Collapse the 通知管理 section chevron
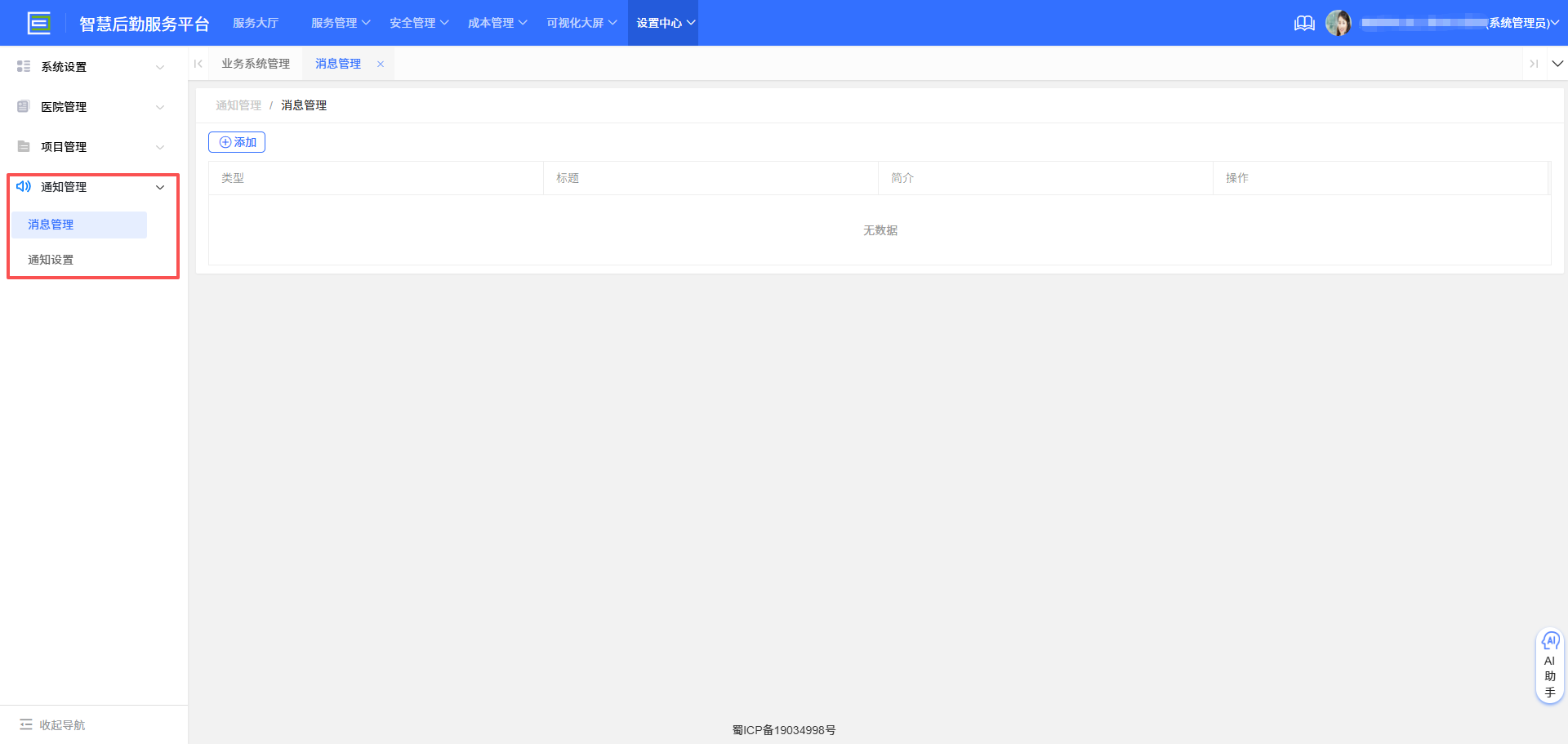 (160, 186)
